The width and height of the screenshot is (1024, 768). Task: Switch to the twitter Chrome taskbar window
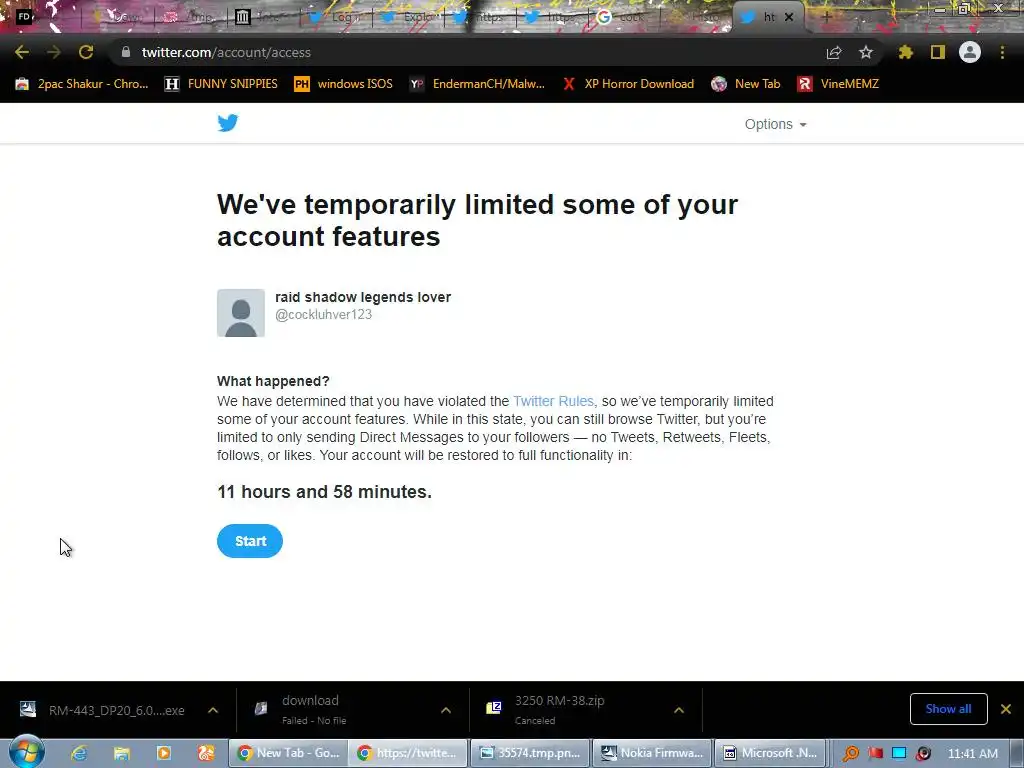408,753
